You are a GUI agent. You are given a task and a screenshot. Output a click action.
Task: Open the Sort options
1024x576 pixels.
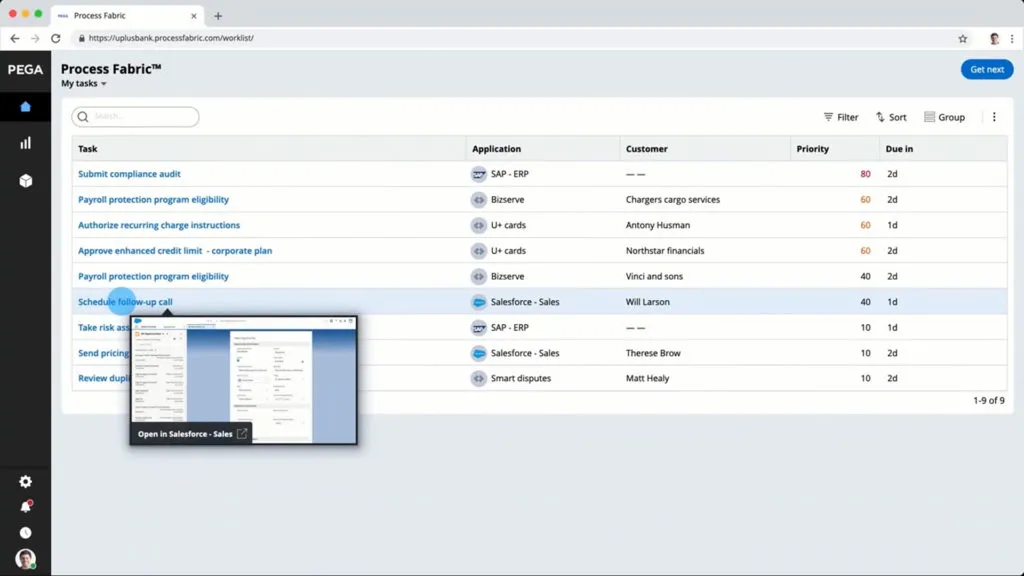point(891,117)
